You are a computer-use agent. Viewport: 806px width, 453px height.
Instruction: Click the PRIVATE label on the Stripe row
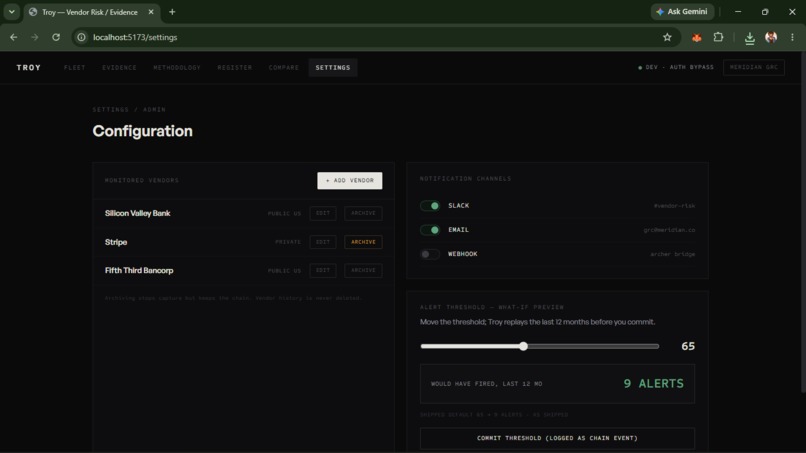288,242
